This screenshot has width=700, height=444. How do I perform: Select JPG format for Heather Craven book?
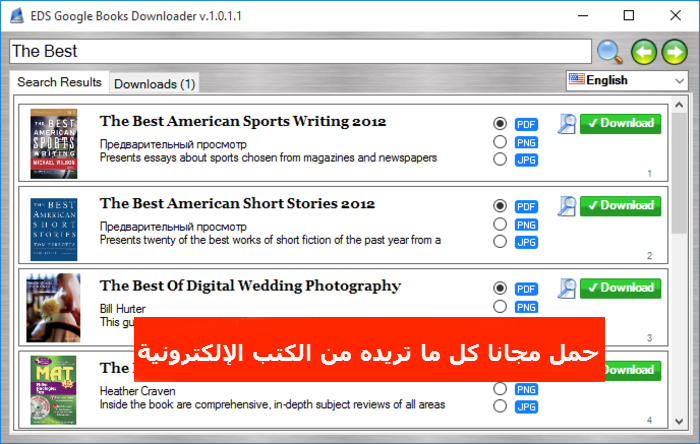[500, 406]
